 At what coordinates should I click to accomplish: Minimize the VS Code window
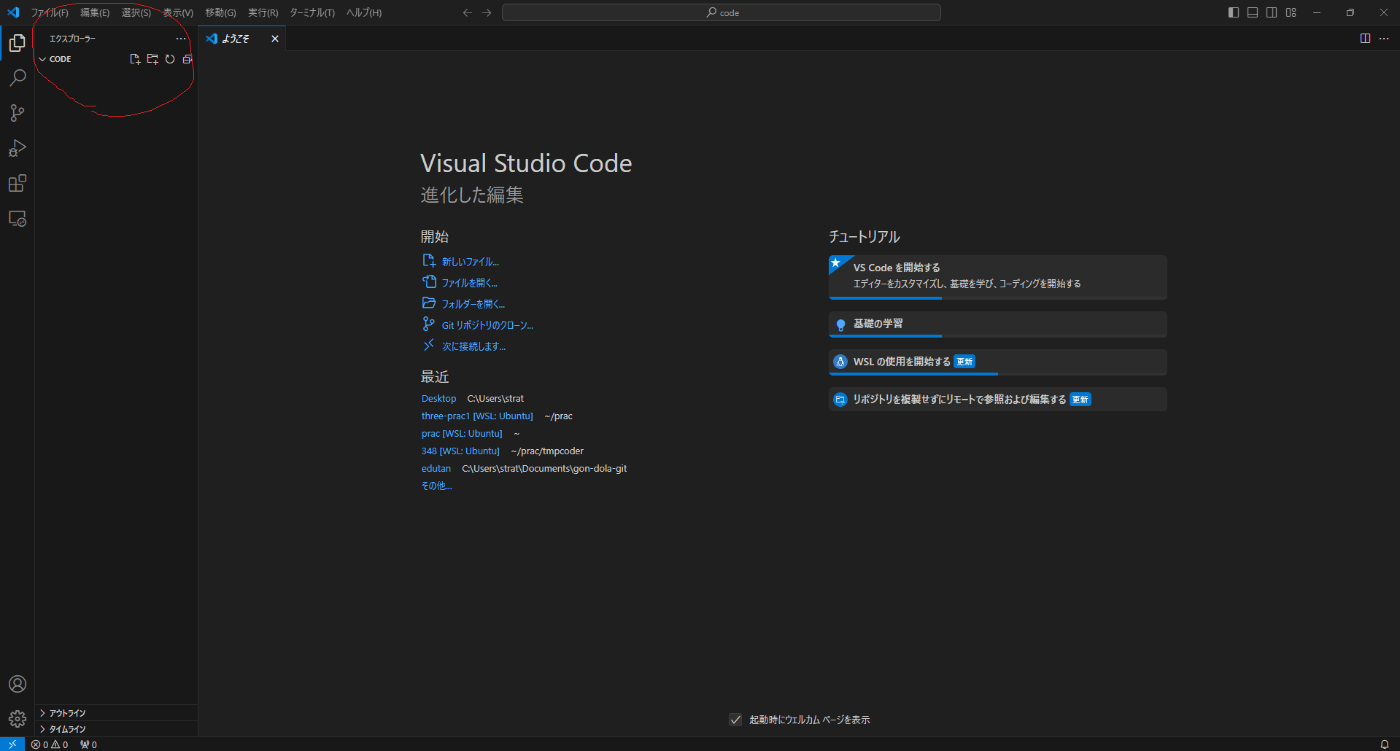pyautogui.click(x=1317, y=12)
